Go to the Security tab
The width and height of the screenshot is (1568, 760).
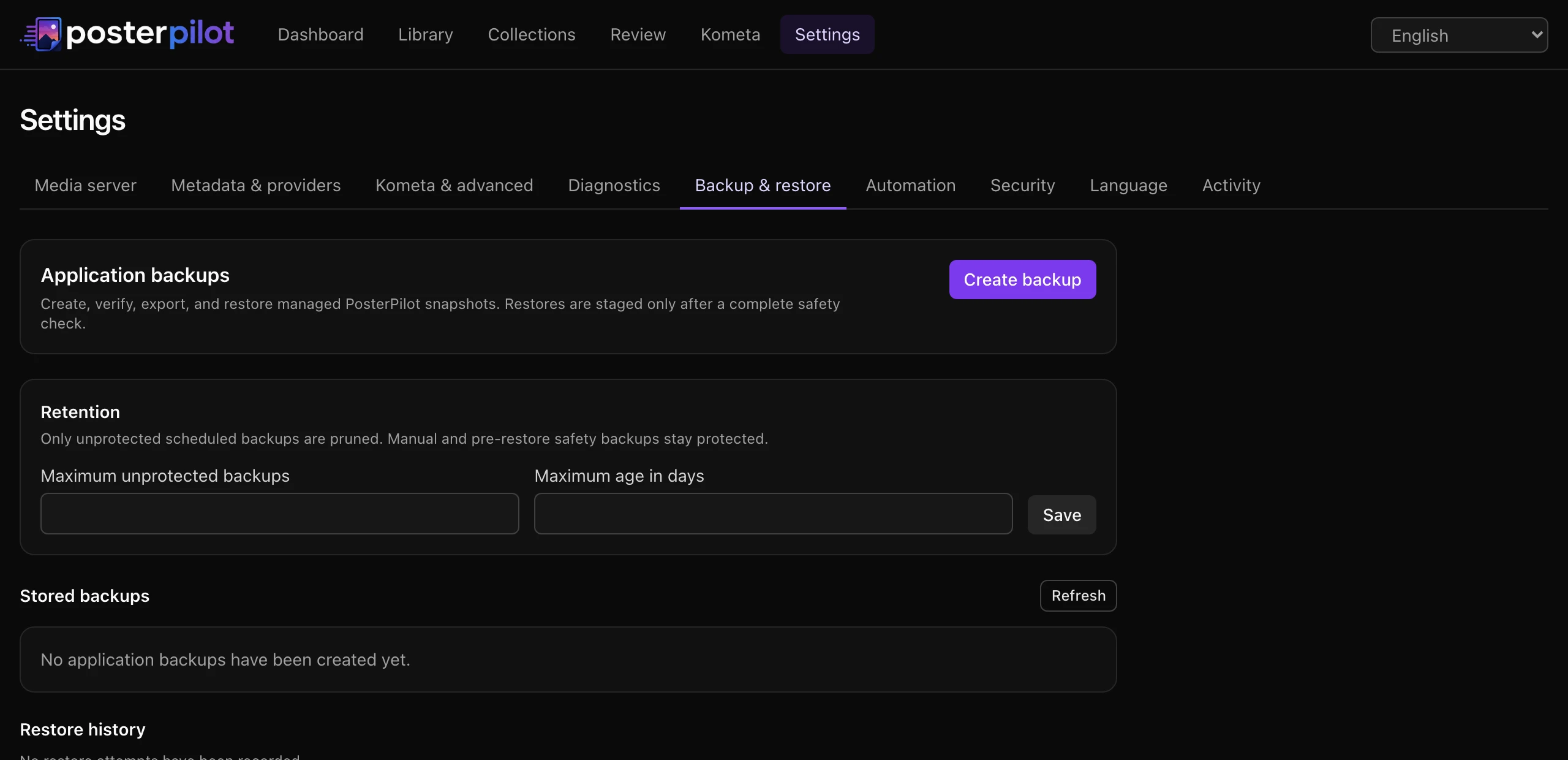1022,185
